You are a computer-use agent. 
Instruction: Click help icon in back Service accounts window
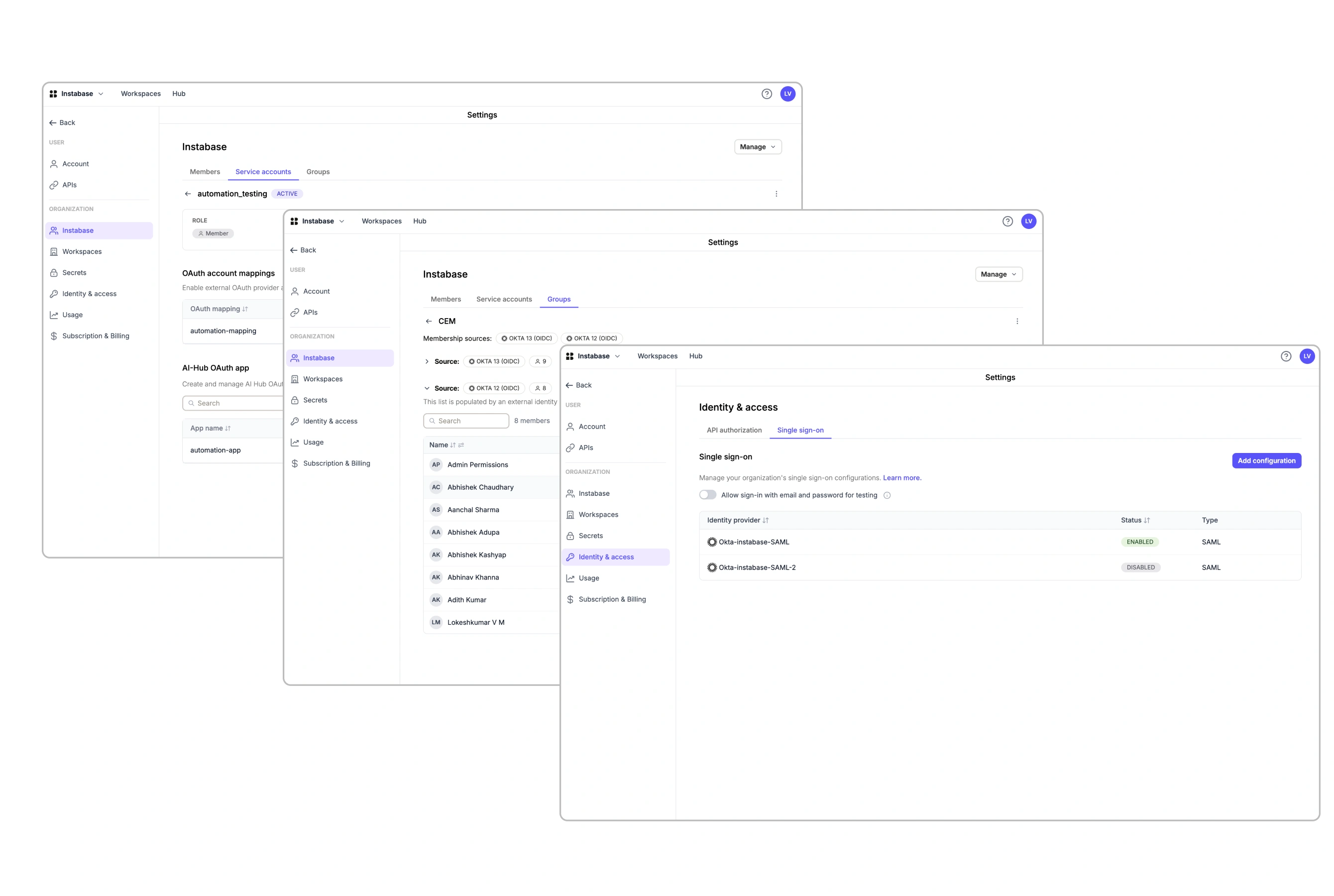[766, 94]
